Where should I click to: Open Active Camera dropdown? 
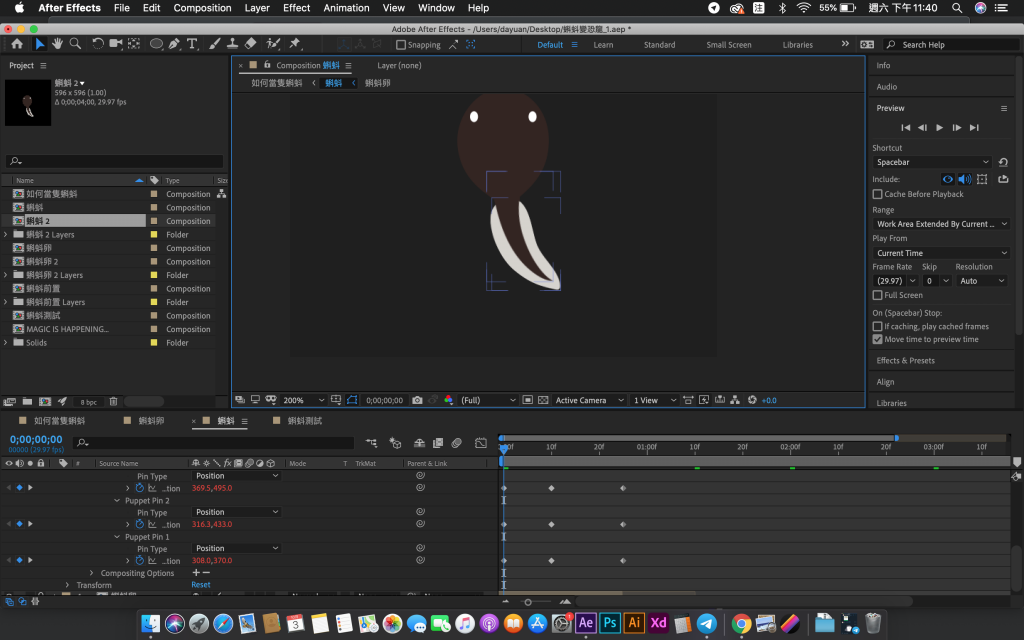pyautogui.click(x=590, y=400)
